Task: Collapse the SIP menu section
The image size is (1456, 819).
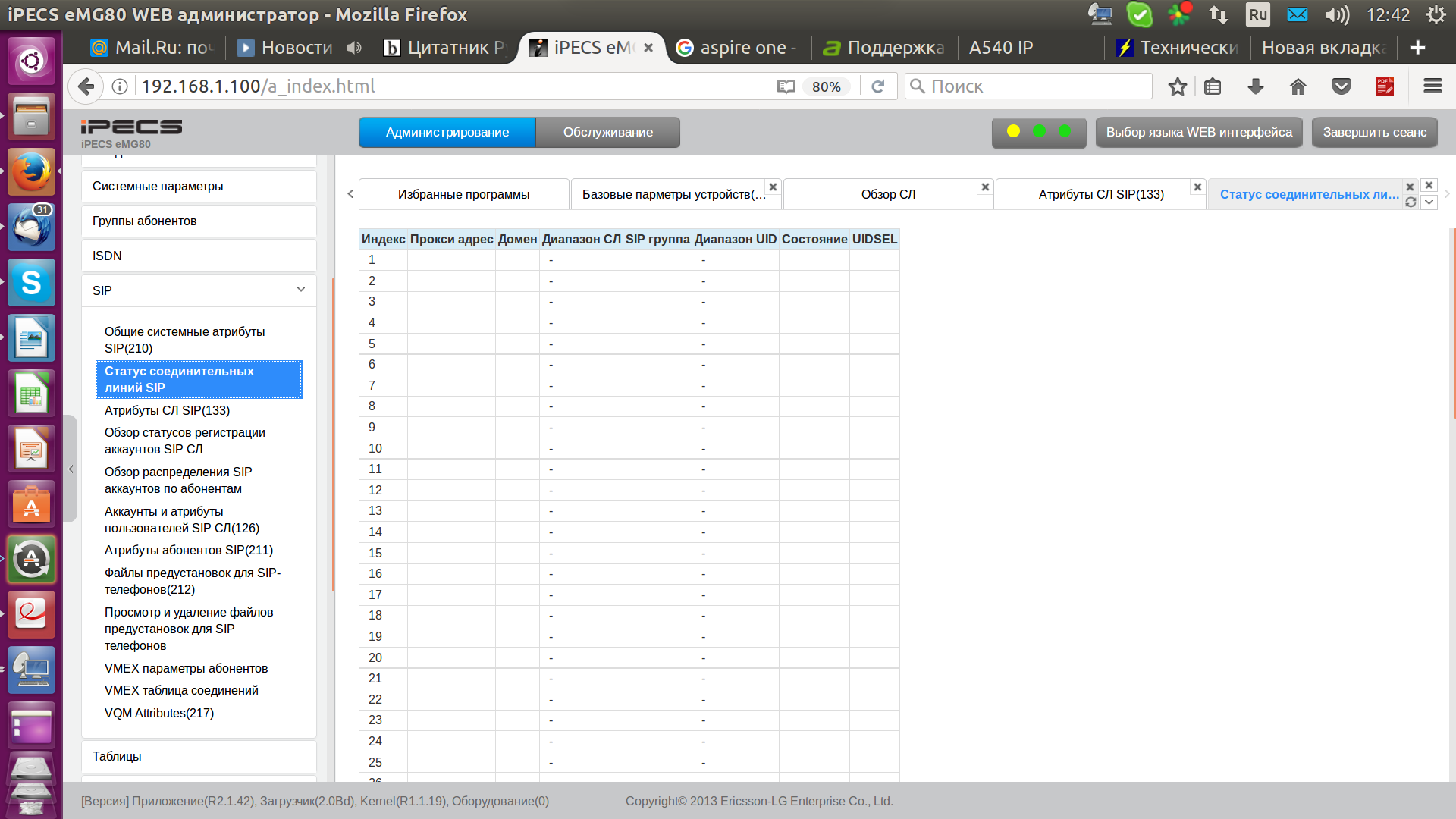Action: (x=301, y=290)
